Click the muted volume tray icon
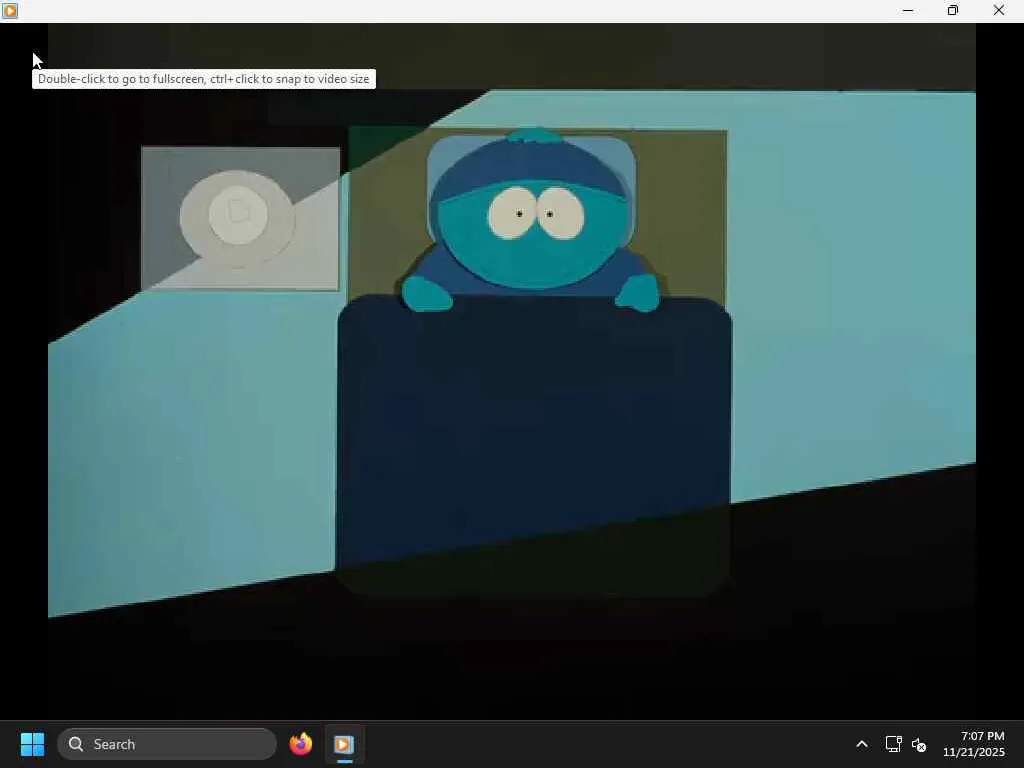This screenshot has width=1024, height=768. [x=919, y=744]
